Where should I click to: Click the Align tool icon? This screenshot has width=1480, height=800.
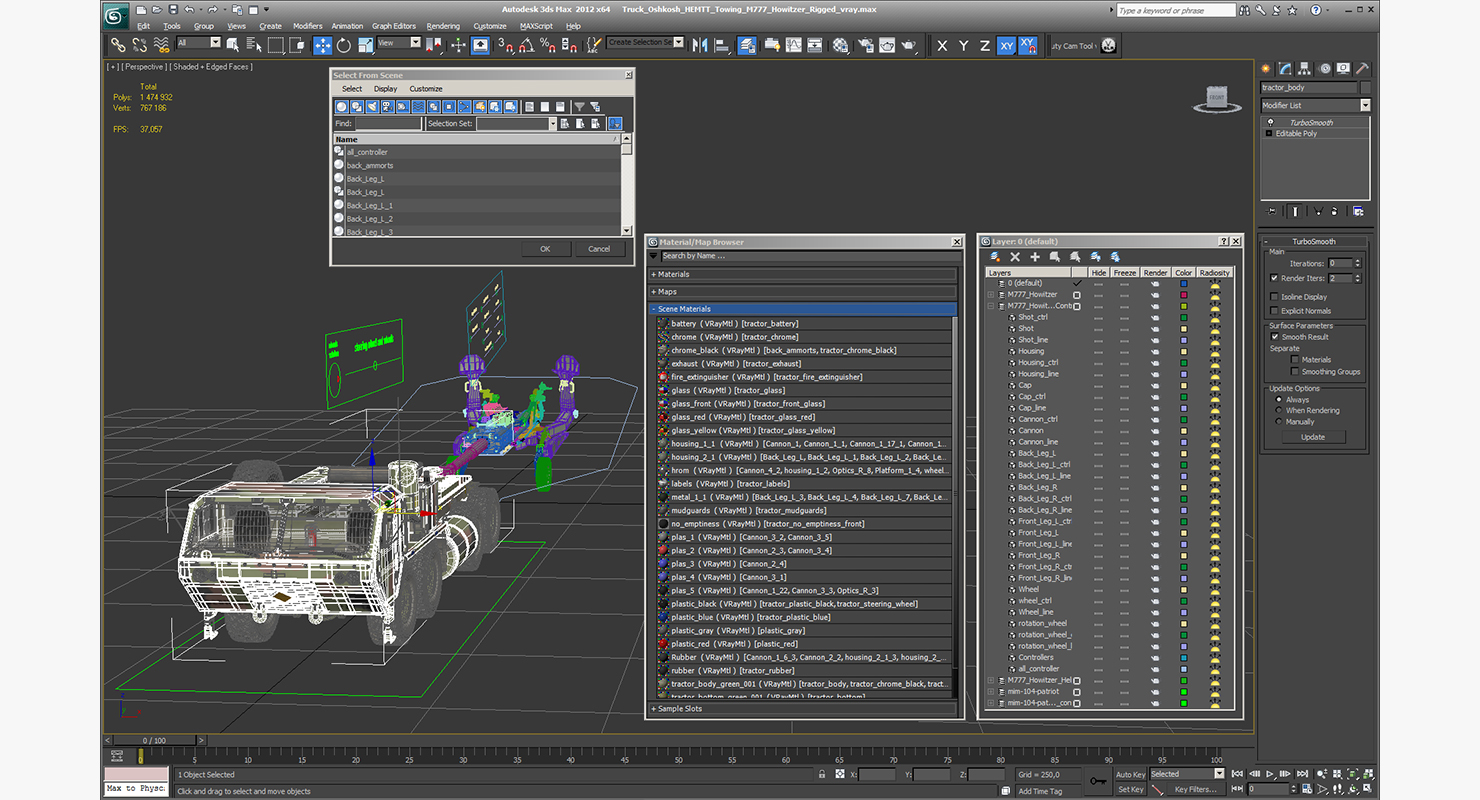coord(721,45)
